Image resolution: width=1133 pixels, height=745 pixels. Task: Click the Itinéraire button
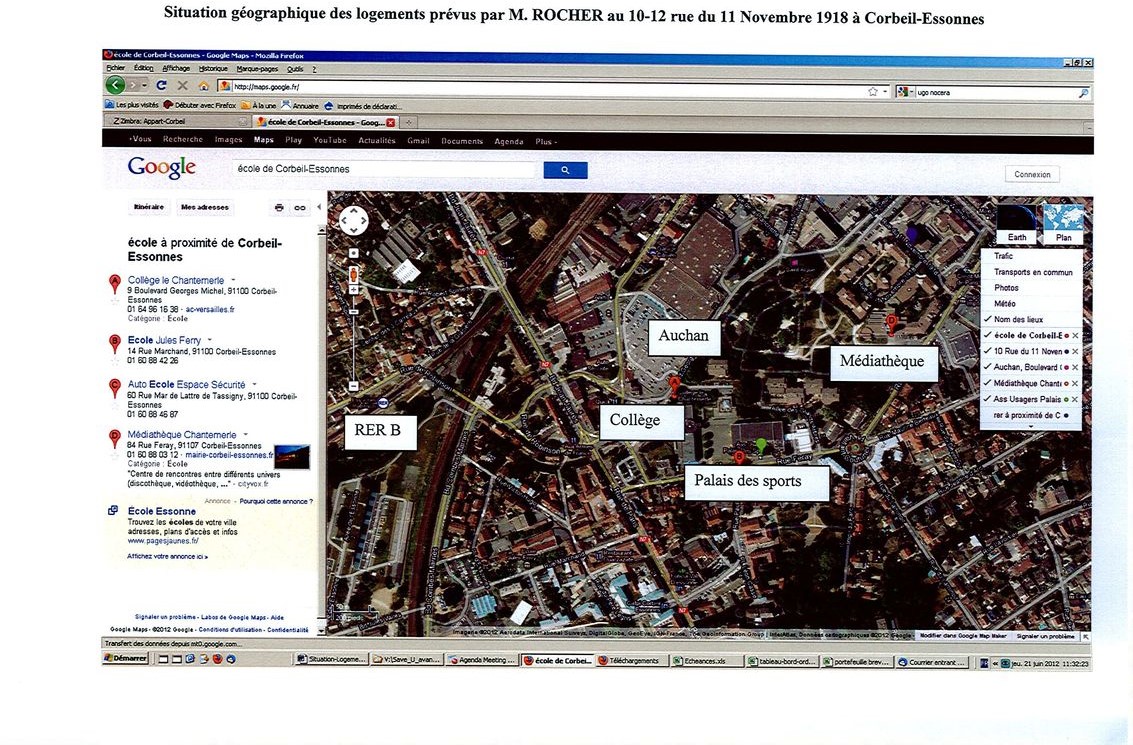click(148, 207)
